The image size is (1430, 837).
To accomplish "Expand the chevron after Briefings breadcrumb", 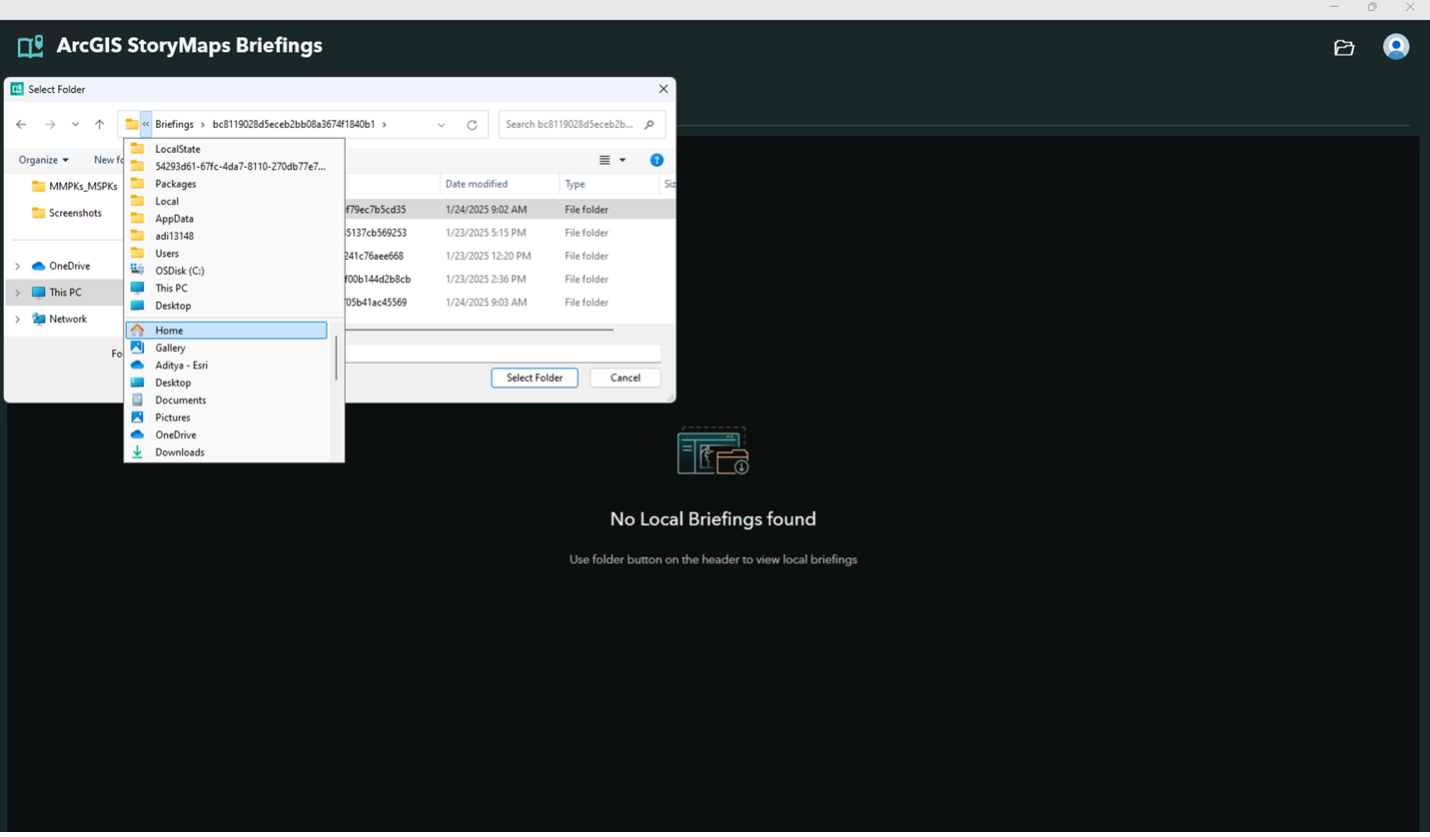I will 202,125.
